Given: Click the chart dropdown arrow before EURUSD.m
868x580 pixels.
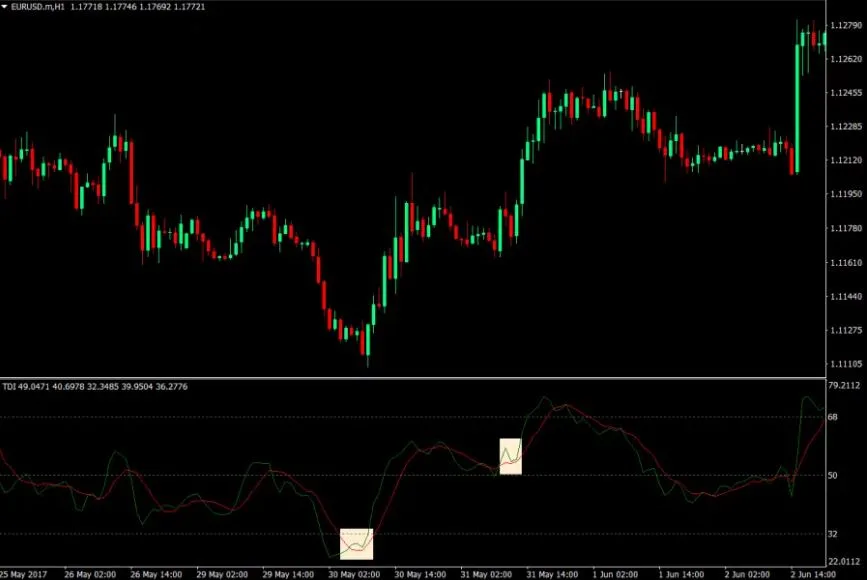Looking at the screenshot, I should click(6, 7).
